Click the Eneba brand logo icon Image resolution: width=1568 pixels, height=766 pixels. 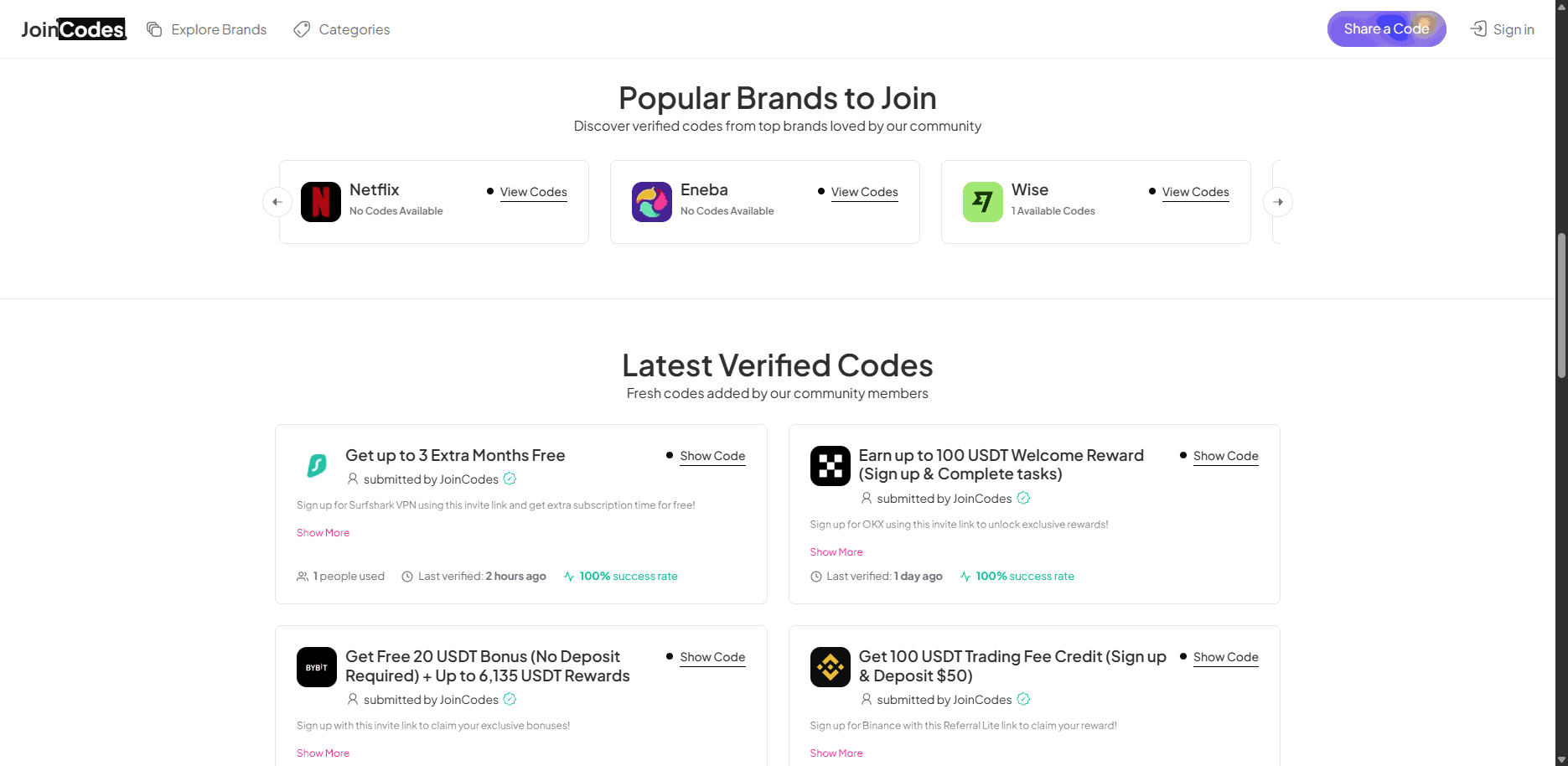652,202
